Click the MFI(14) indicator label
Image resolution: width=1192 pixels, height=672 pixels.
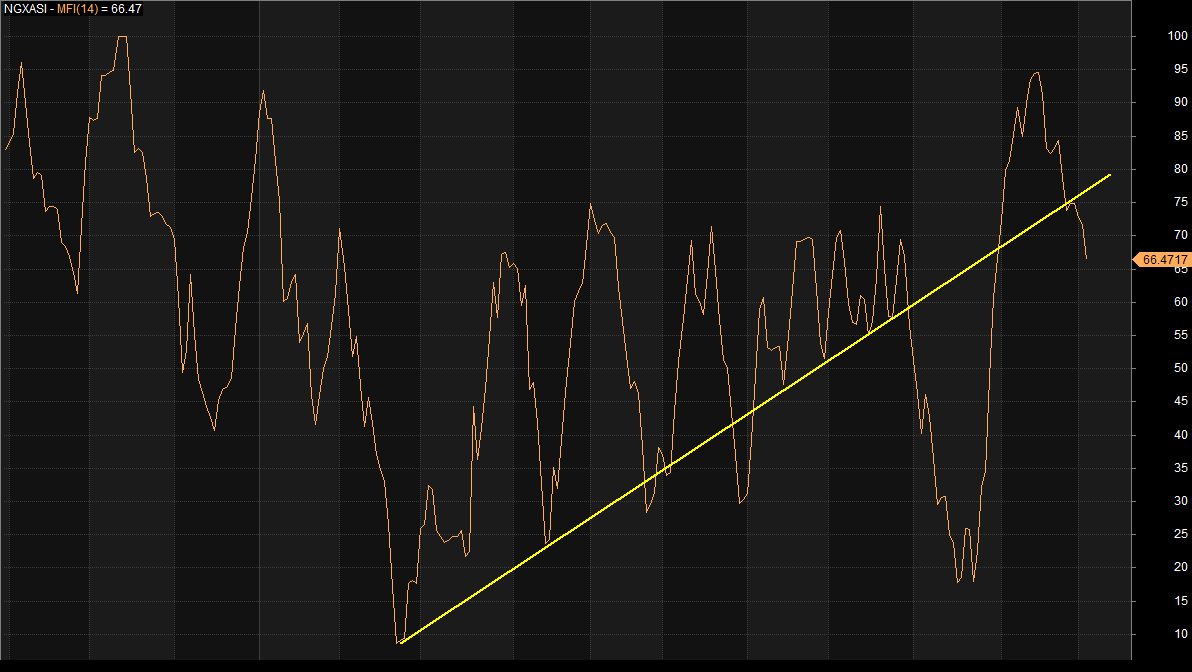[x=78, y=9]
